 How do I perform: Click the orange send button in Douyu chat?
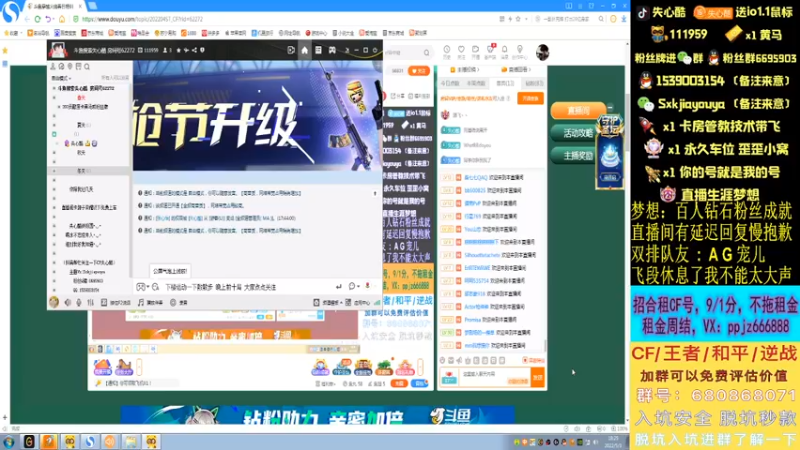[538, 378]
